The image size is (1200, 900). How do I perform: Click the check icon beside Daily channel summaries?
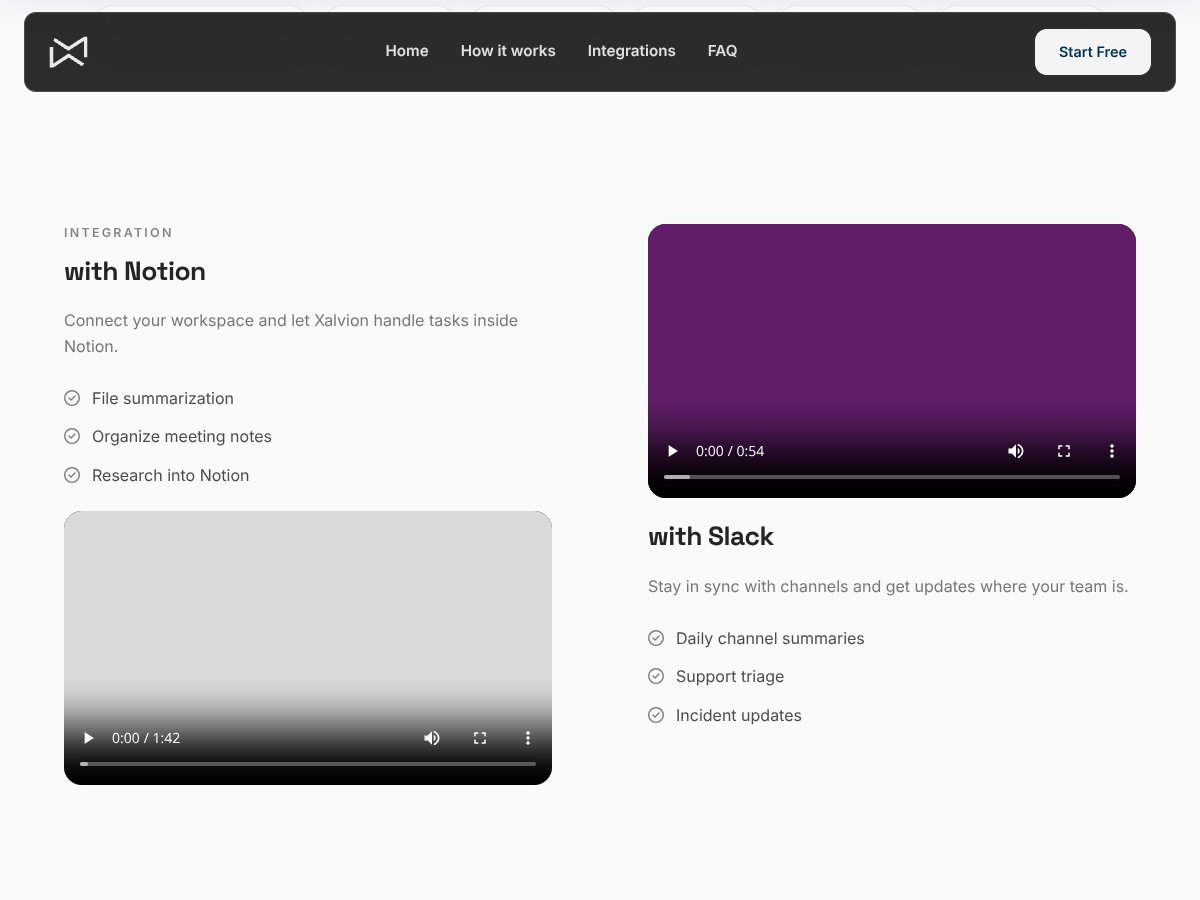coord(656,638)
